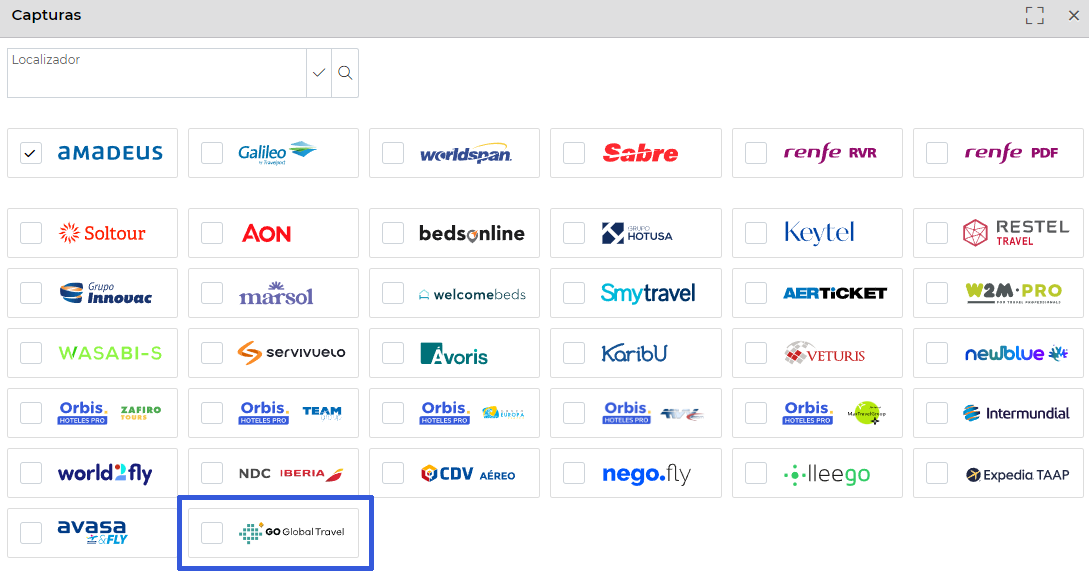Click the CDV Aéreo logo

468,474
